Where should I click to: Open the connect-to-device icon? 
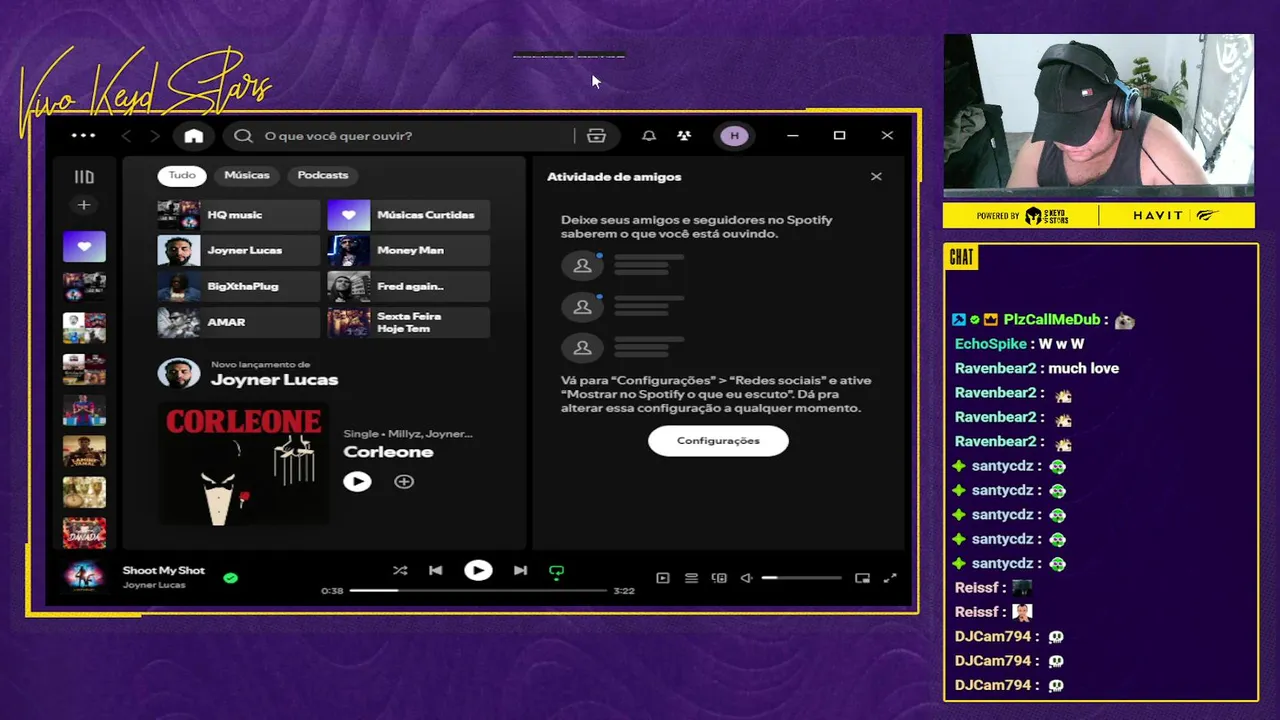tap(719, 578)
